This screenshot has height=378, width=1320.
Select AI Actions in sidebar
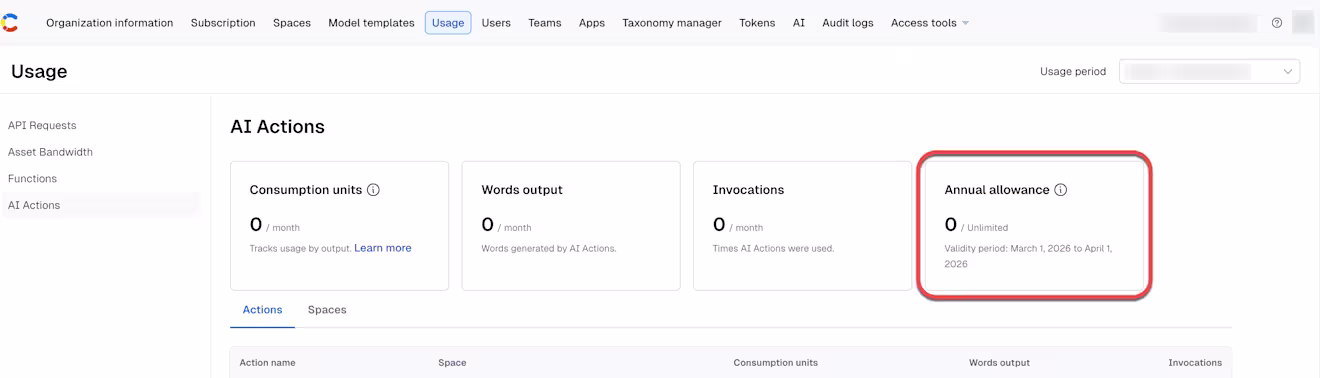click(100, 205)
